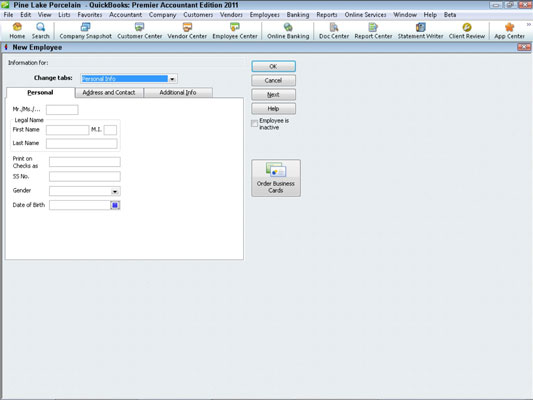This screenshot has width=533, height=400.
Task: Click the Next button
Action: (x=273, y=94)
